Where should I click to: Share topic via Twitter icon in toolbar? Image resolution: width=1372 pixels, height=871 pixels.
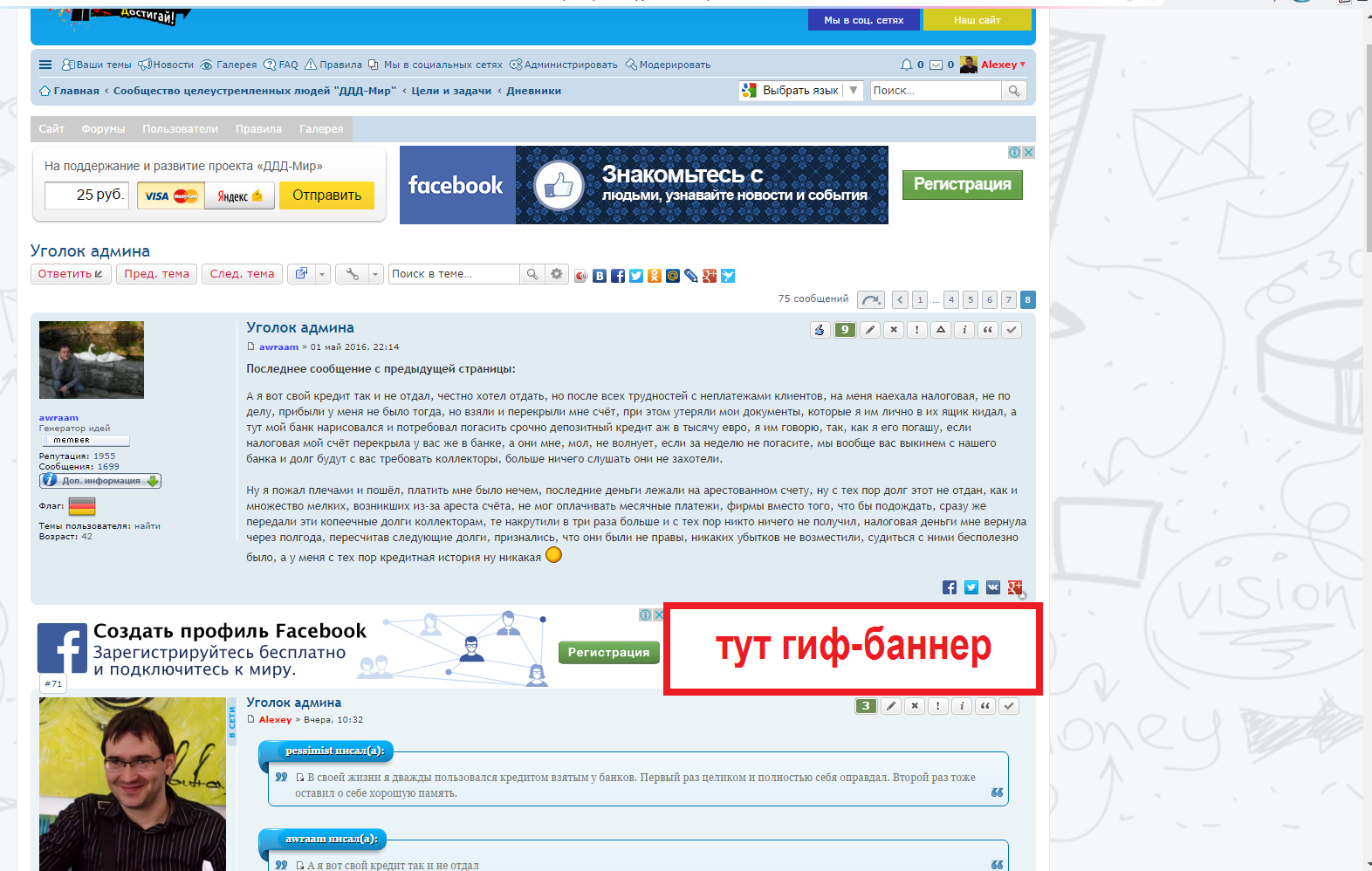click(x=636, y=276)
